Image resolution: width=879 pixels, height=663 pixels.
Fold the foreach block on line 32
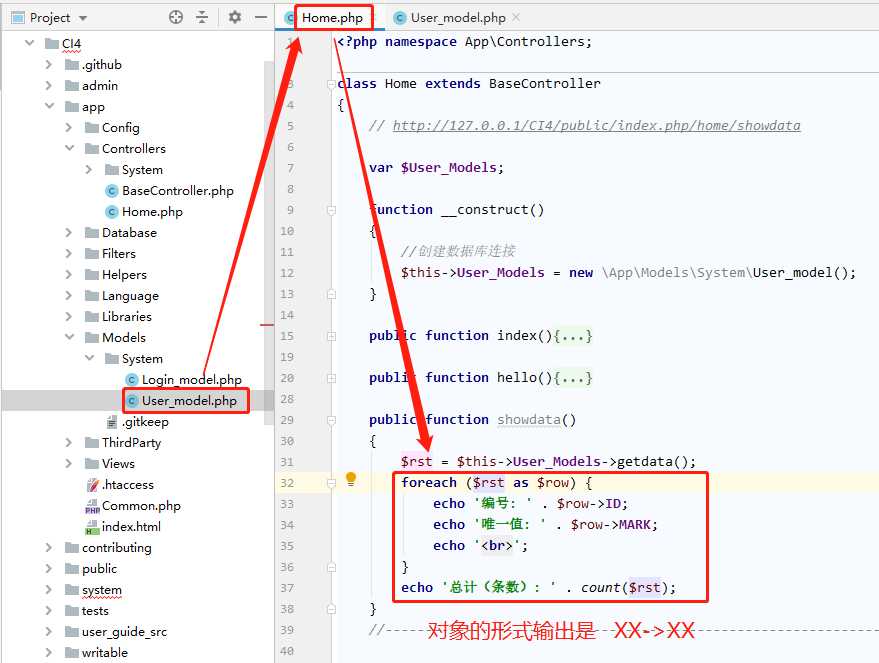[331, 483]
